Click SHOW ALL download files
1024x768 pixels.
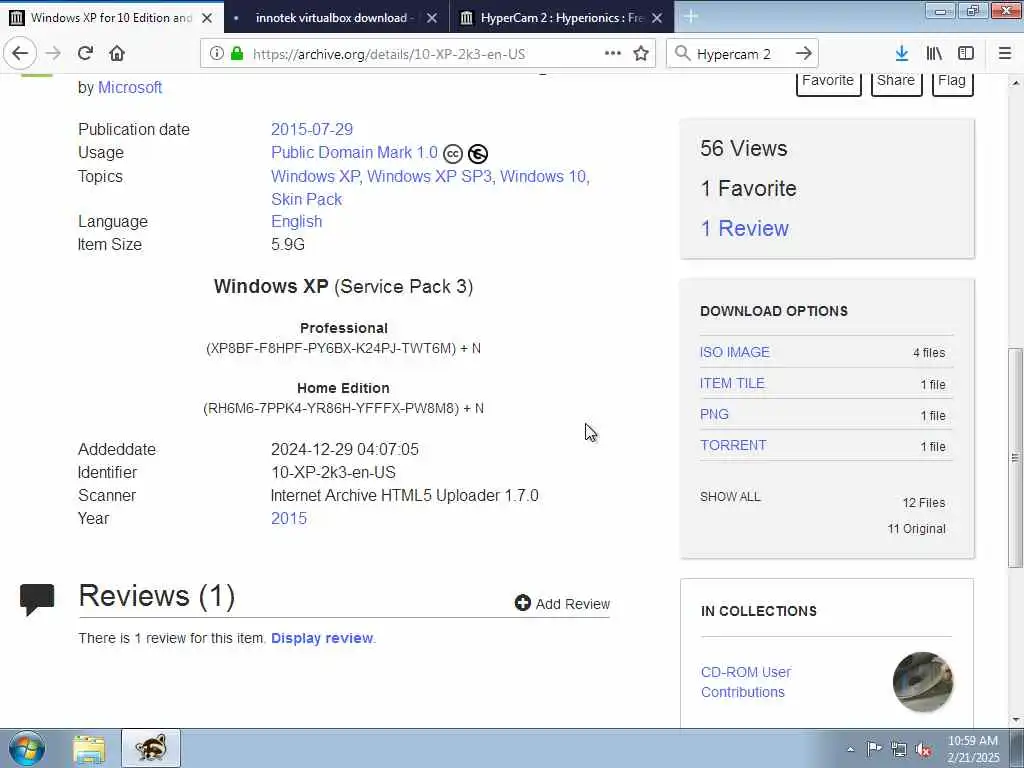(x=730, y=497)
